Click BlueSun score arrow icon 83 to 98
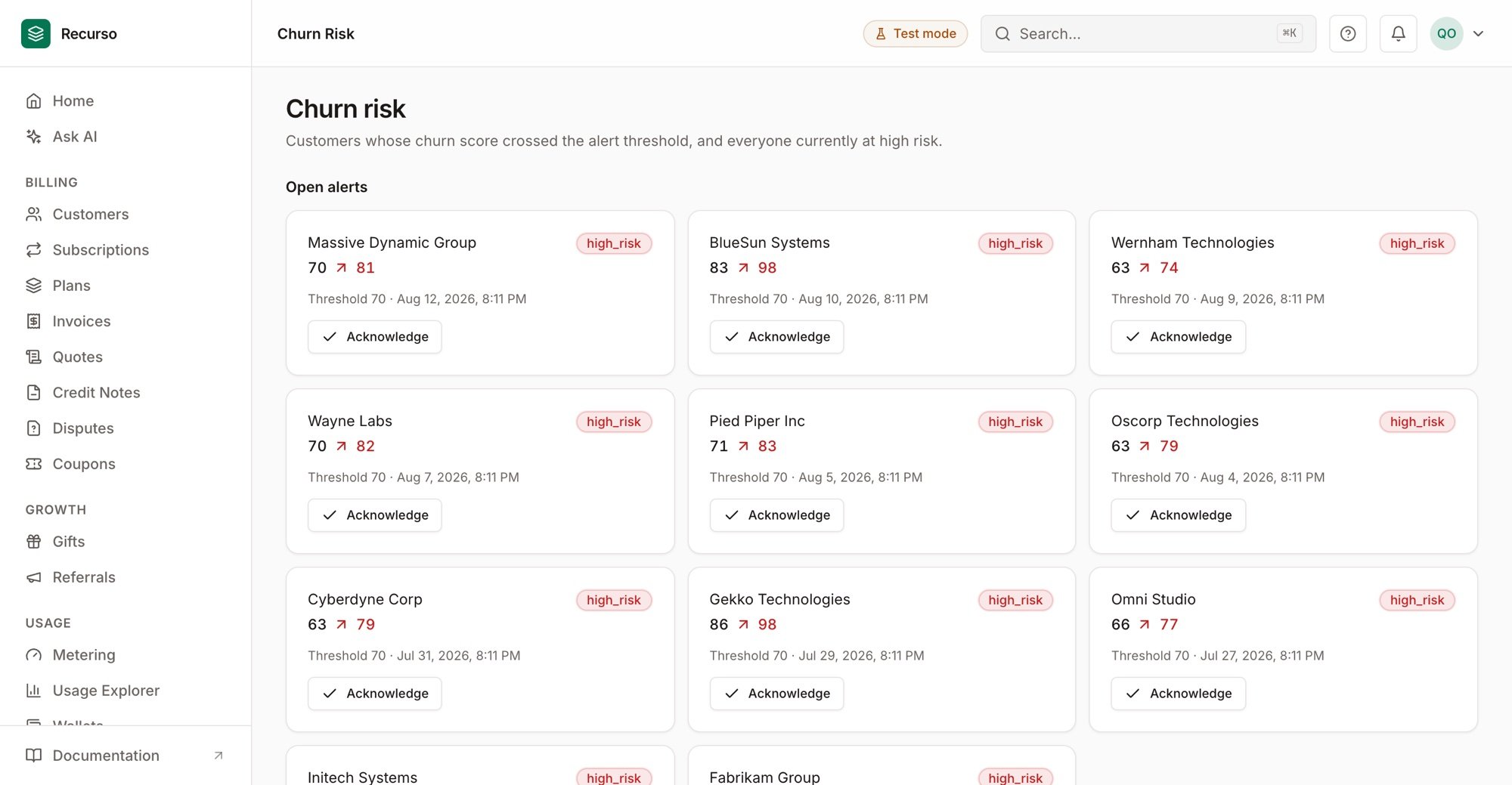The width and height of the screenshot is (1512, 785). [x=743, y=267]
